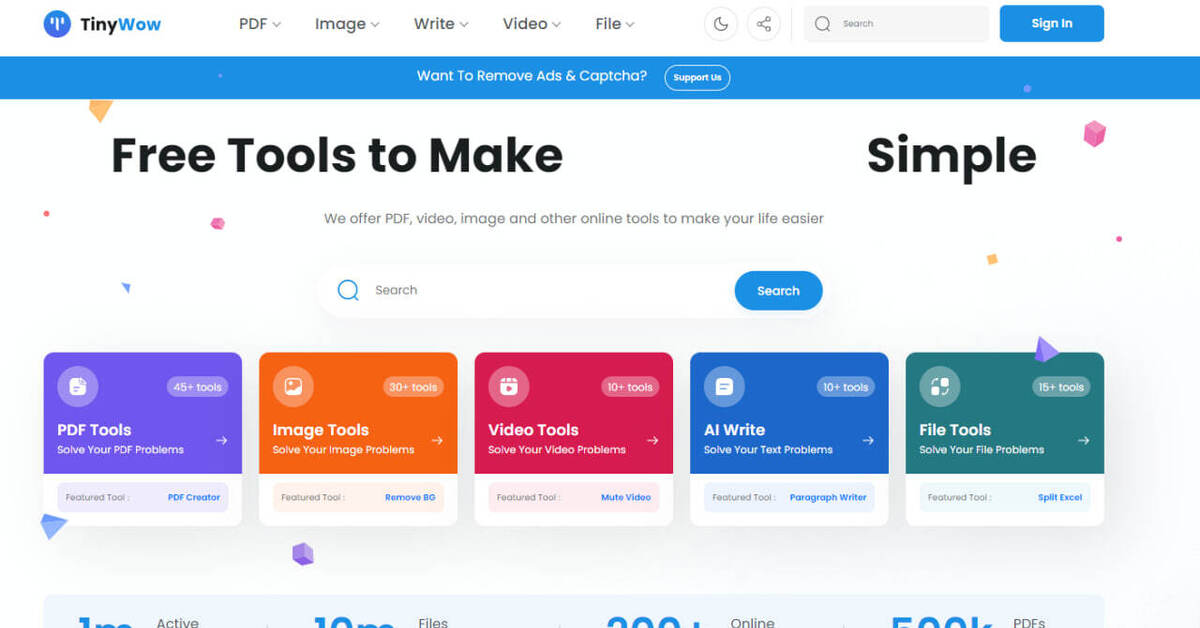1200x628 pixels.
Task: Open the Image dropdown menu
Action: pyautogui.click(x=347, y=24)
